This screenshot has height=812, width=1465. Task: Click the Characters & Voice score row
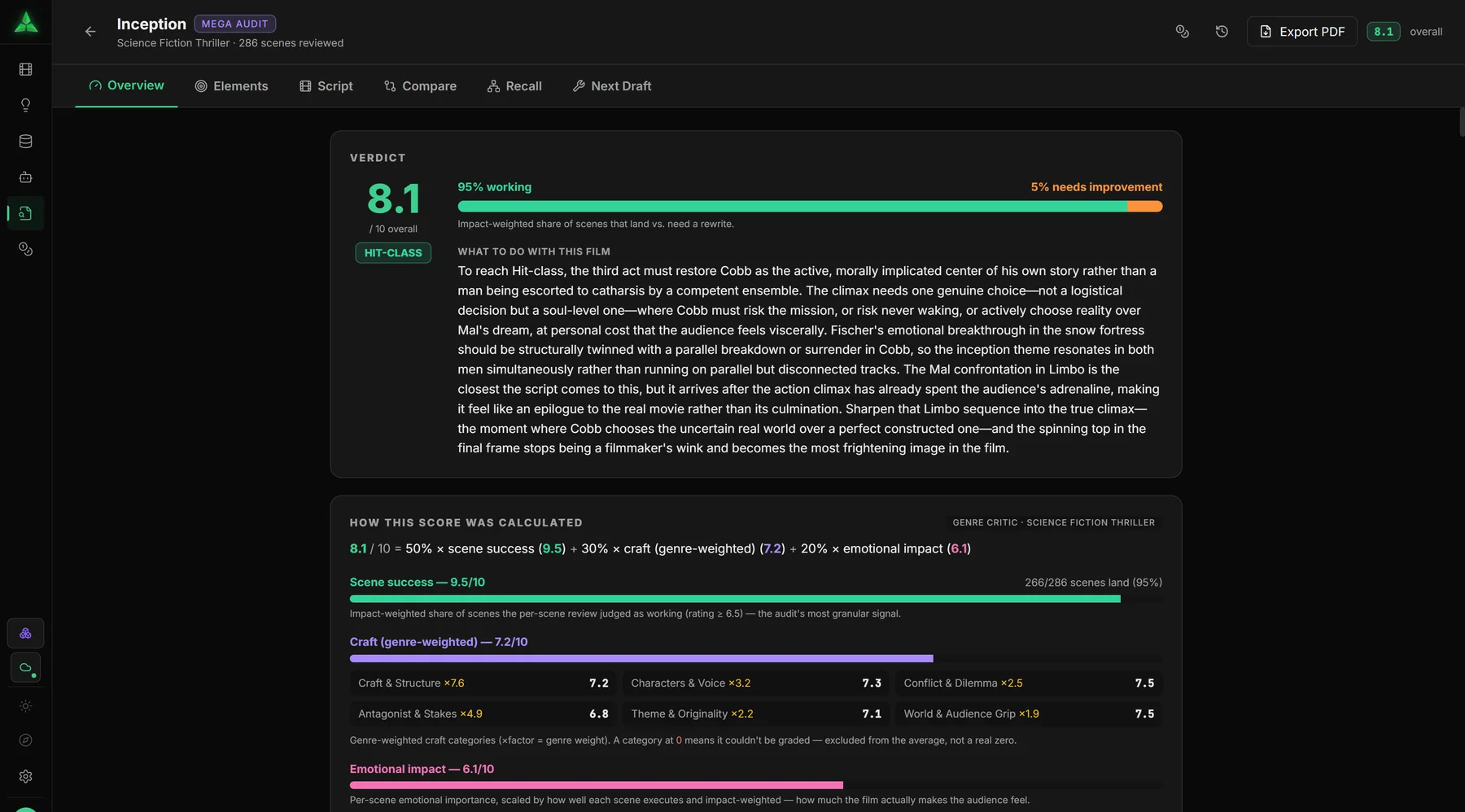[x=756, y=683]
